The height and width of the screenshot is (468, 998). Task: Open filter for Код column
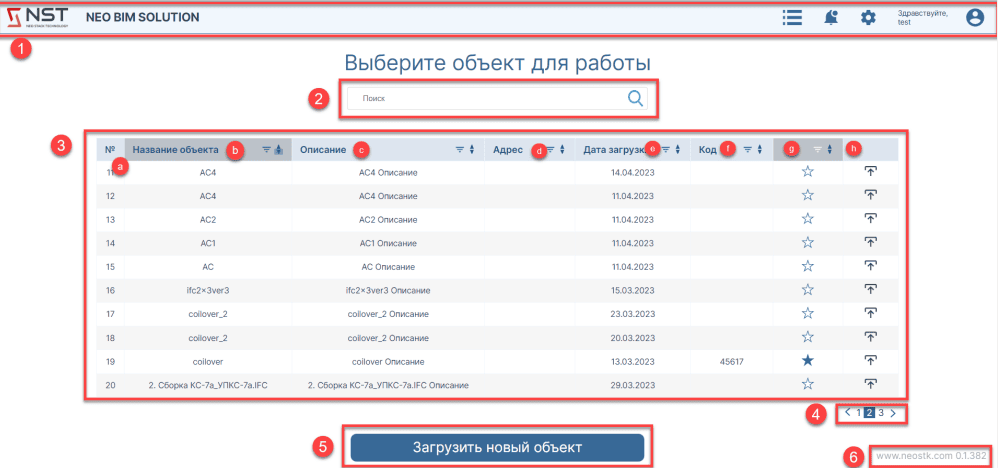click(x=747, y=150)
